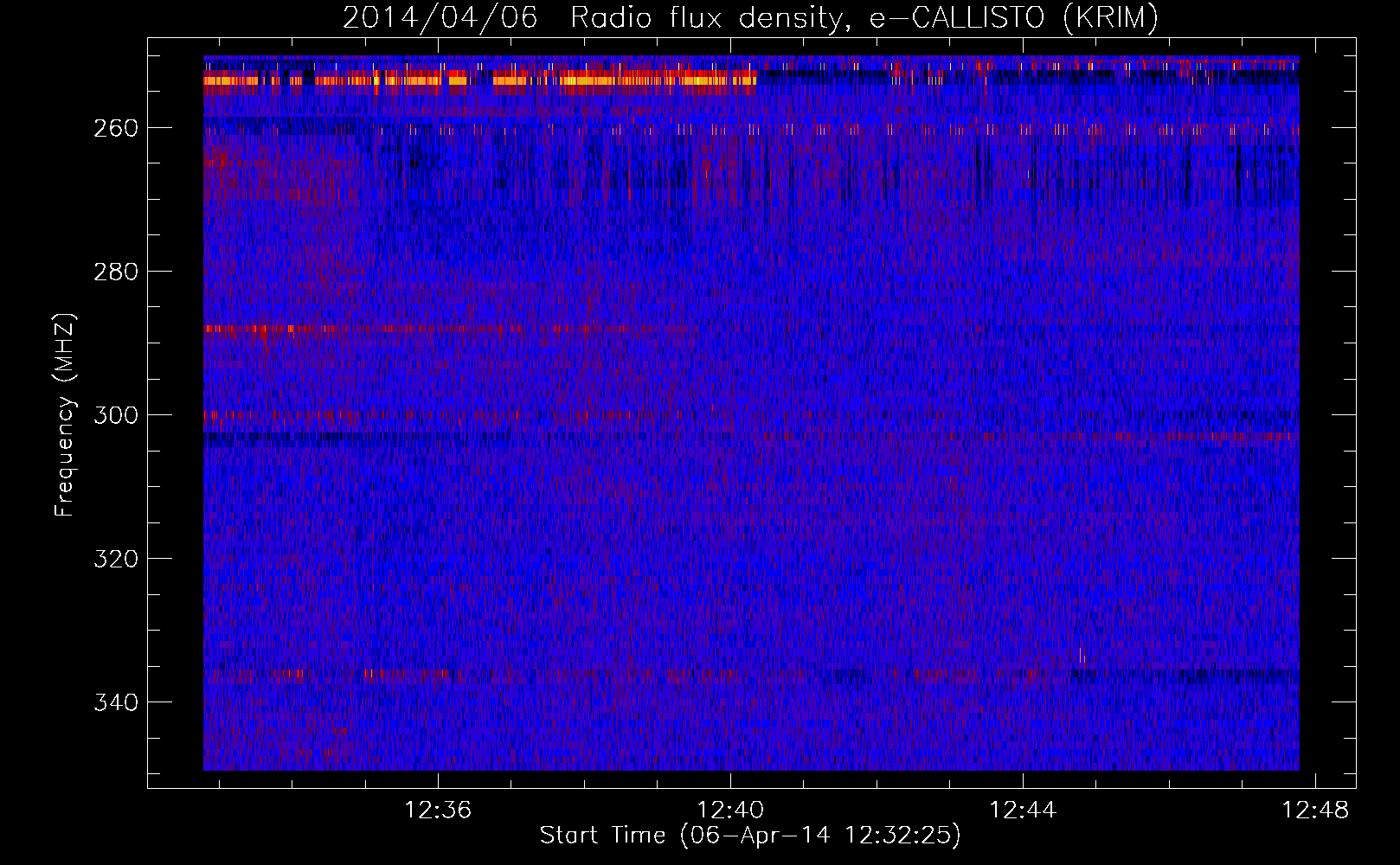Click the bright yellow emission band near 253 MHz
1400x865 pixels.
(480, 80)
